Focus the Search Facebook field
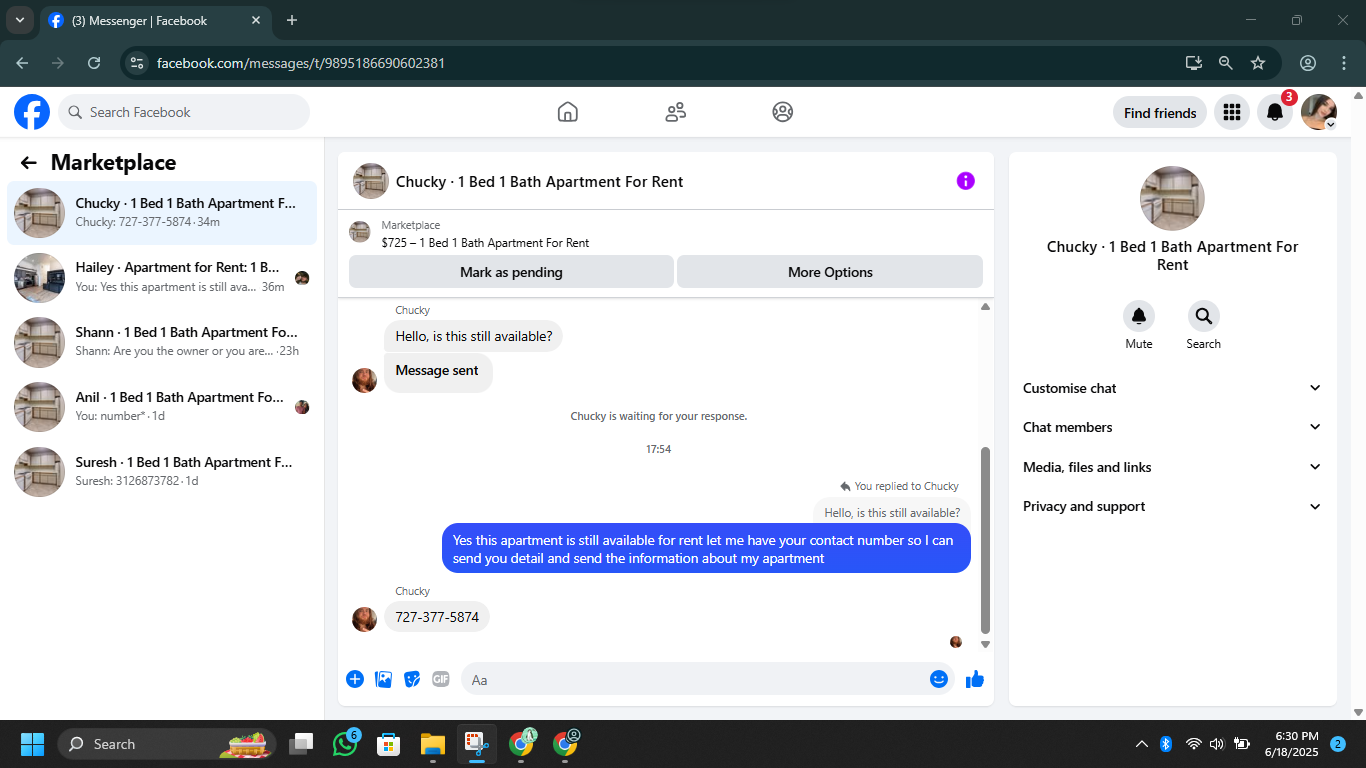Image resolution: width=1366 pixels, height=768 pixels. pos(184,112)
